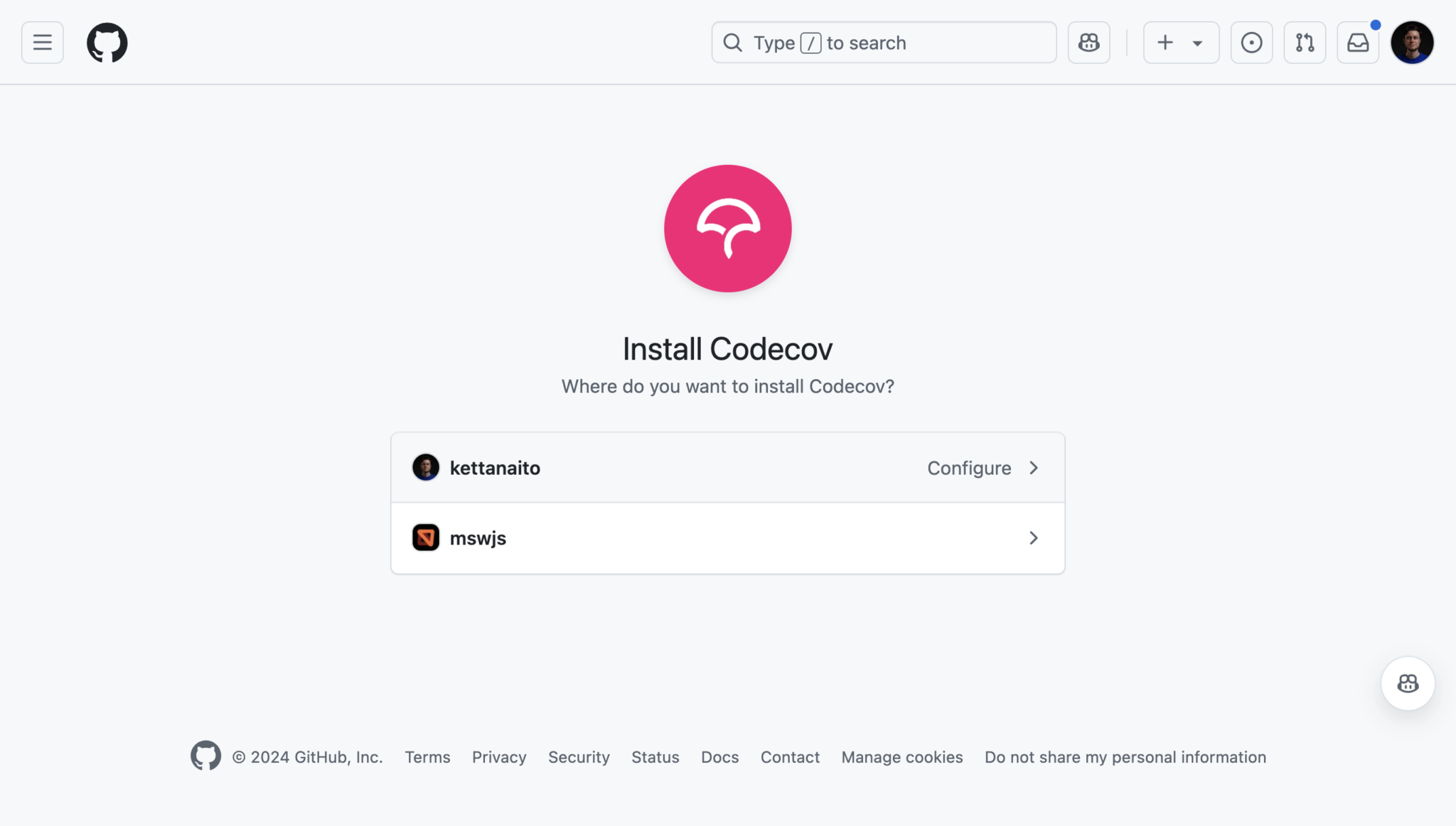Click the issues inbox notification icon
The width and height of the screenshot is (1456, 826).
(1358, 42)
